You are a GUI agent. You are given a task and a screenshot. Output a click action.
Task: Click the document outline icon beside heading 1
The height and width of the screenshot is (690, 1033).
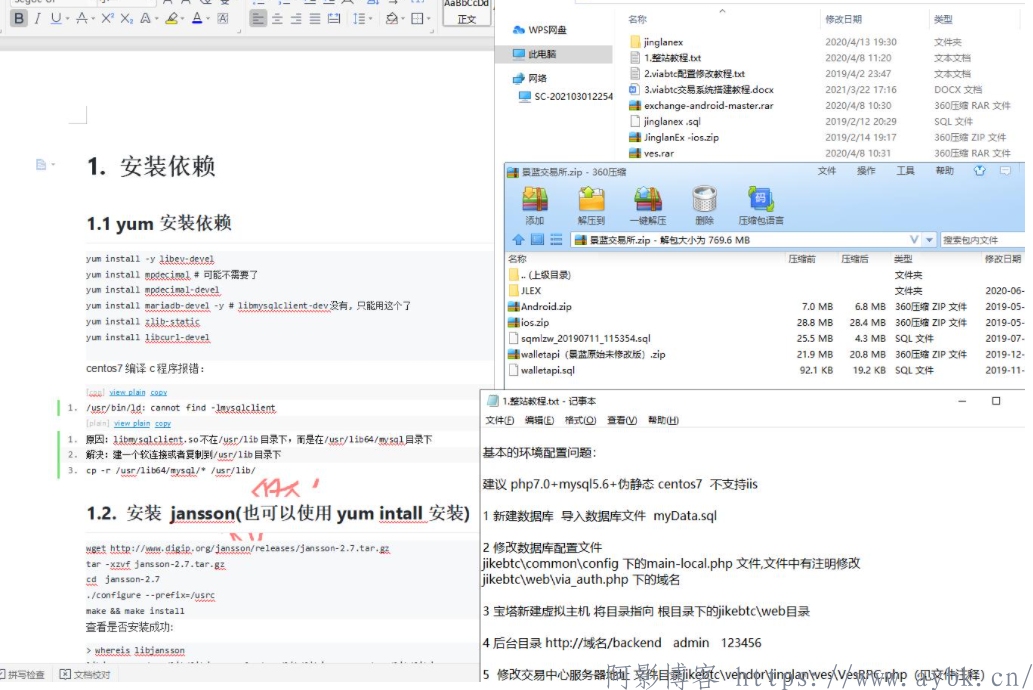tap(42, 164)
